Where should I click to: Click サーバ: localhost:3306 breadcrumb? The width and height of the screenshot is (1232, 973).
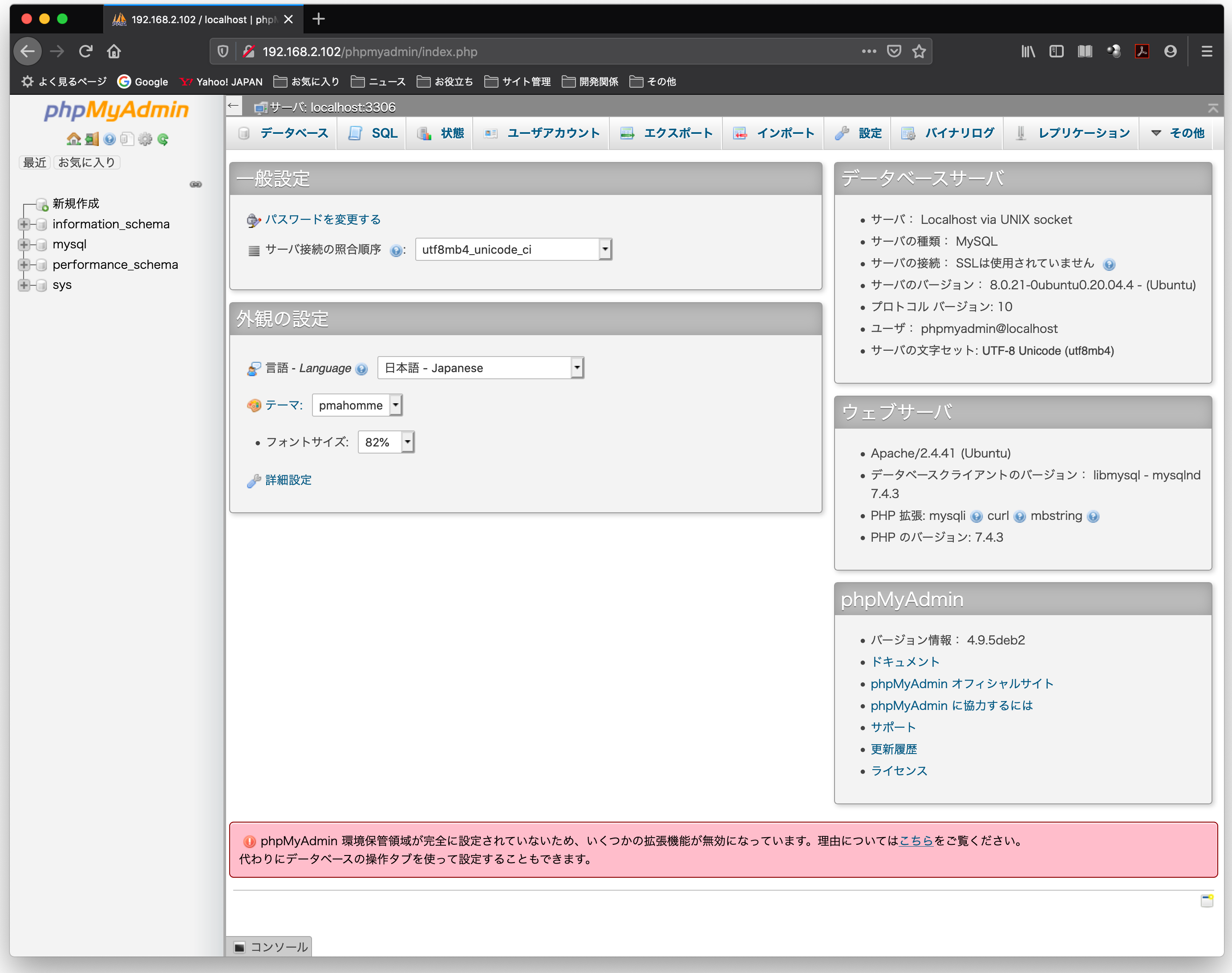332,107
